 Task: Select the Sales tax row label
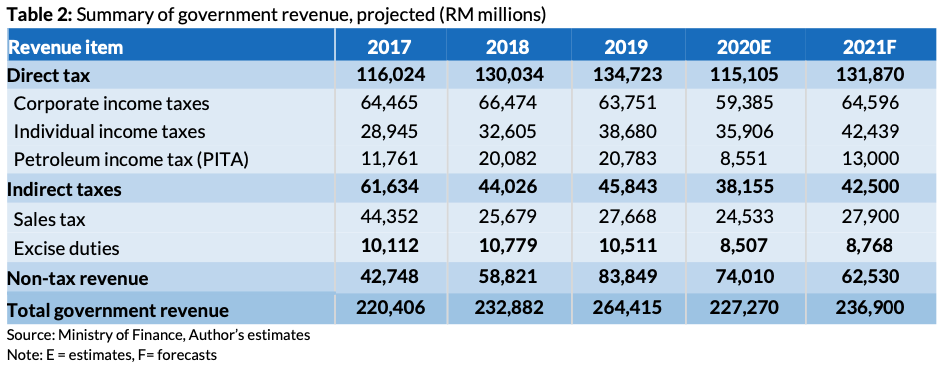49,219
